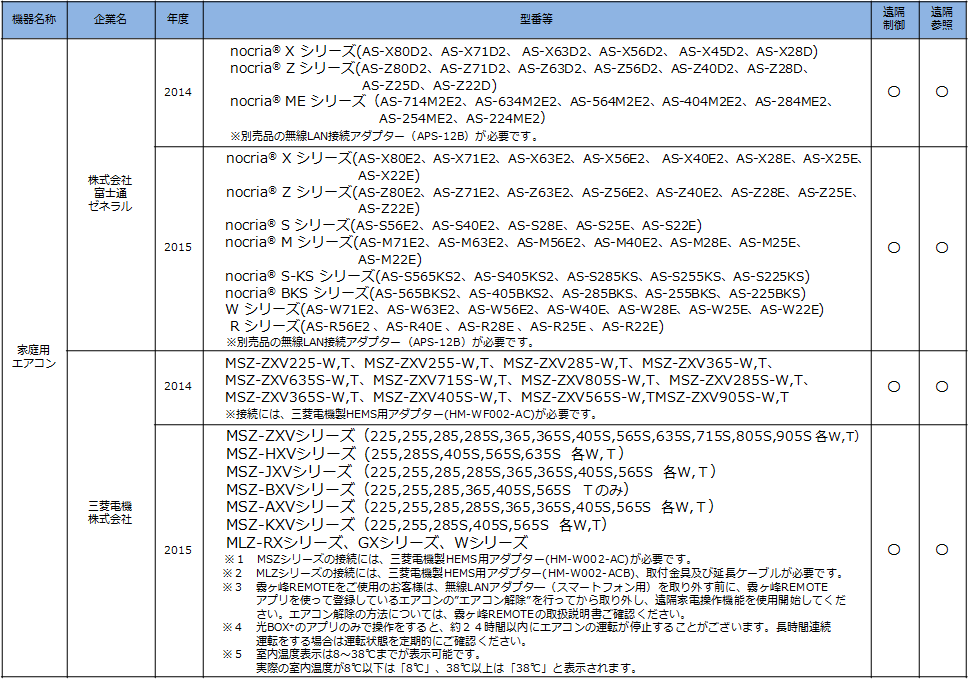Click note ※1 about HM-W002-AC adapter

point(459,559)
